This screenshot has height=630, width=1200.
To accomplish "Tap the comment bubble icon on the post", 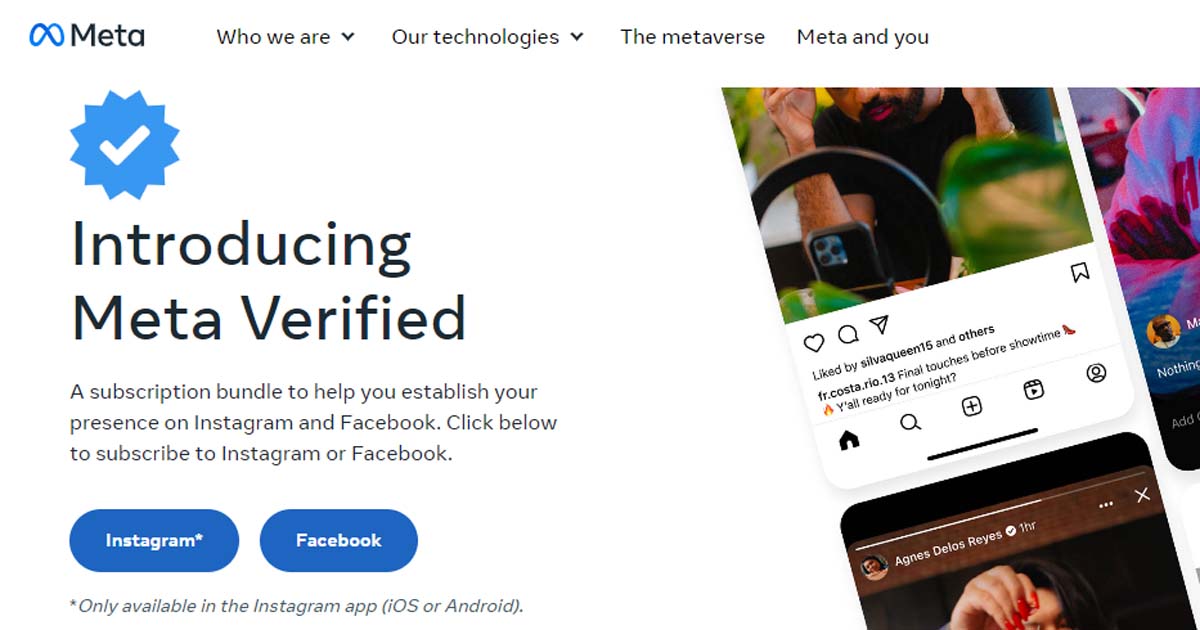I will [x=847, y=334].
